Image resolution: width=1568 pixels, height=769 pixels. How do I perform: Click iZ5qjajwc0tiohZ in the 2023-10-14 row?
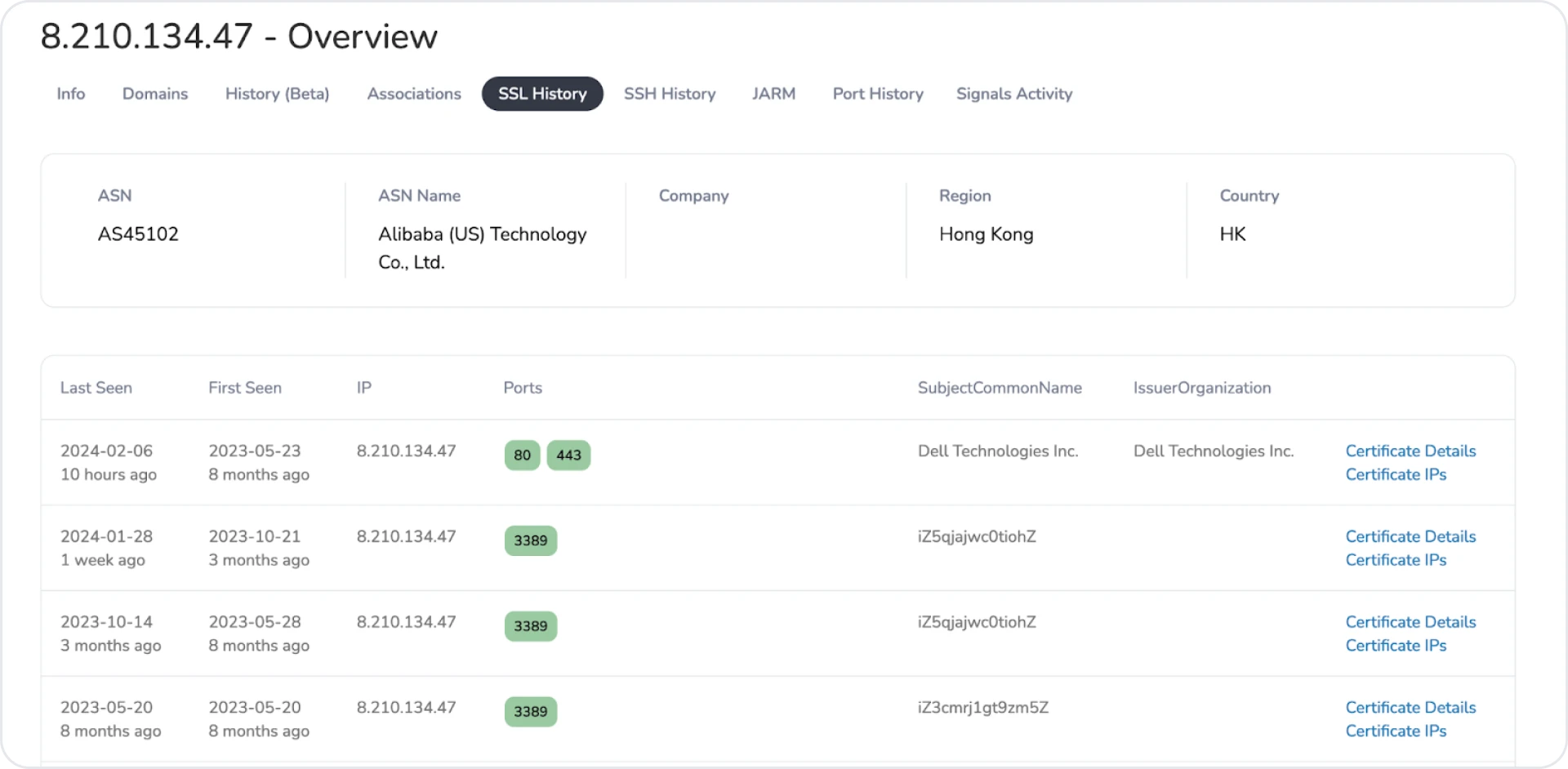pos(977,622)
